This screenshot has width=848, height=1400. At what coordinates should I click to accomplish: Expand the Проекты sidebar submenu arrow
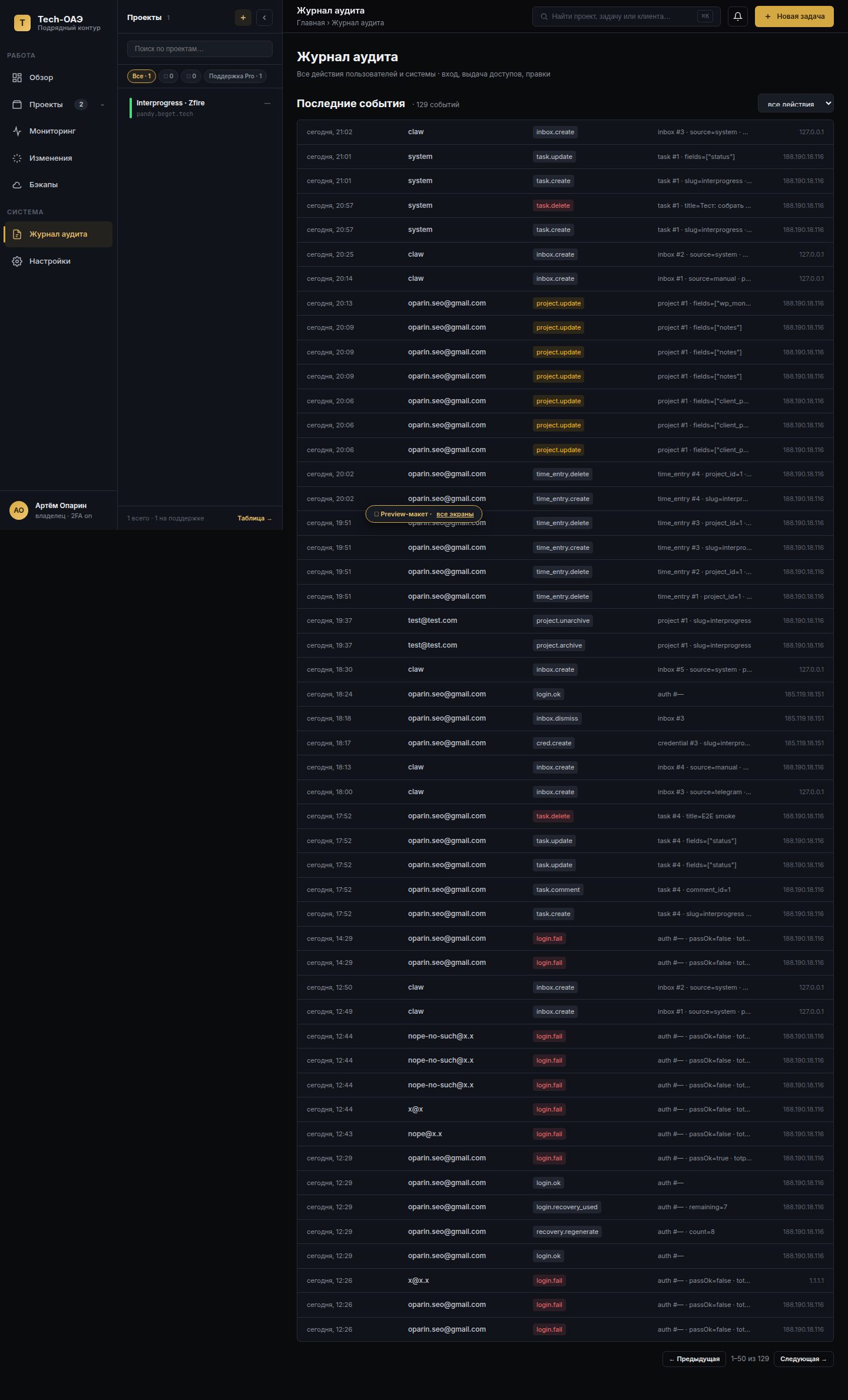click(x=102, y=105)
